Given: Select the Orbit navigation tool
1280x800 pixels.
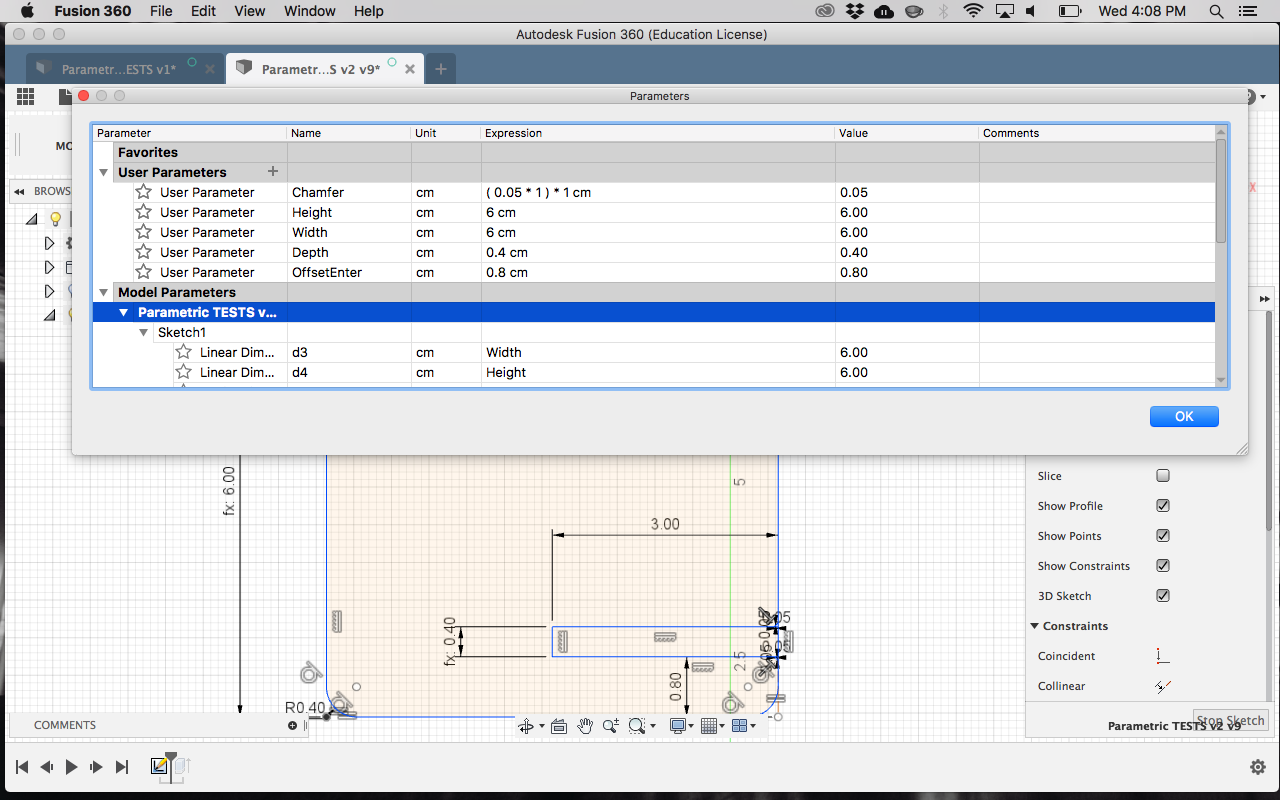Looking at the screenshot, I should click(x=526, y=726).
